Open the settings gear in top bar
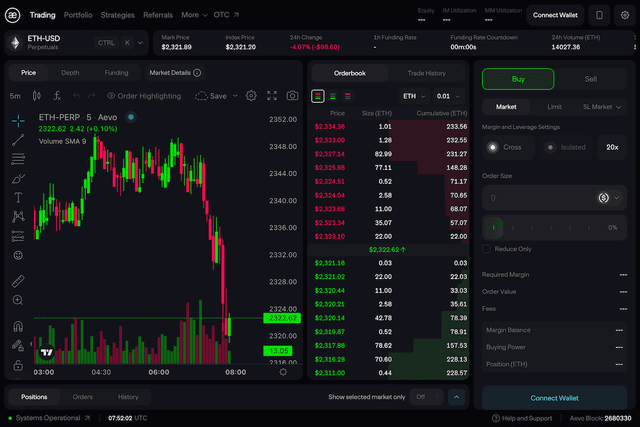Viewport: 640px width, 427px height. (x=625, y=15)
